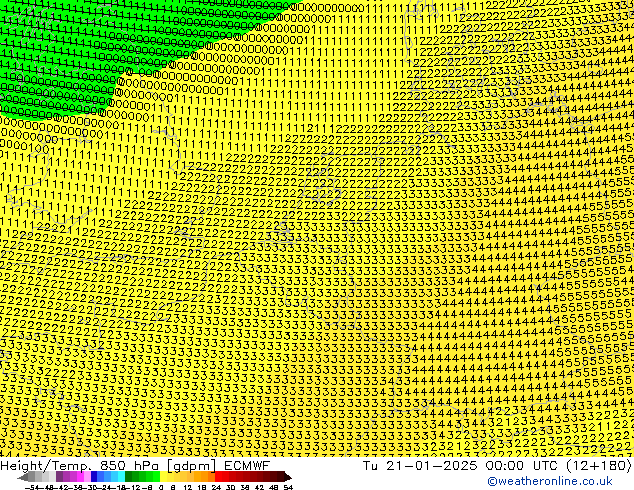
Task: Click the 'Tu 21-01-2025 00:00 UTC (12+180)' timestamp
Action: (497, 465)
